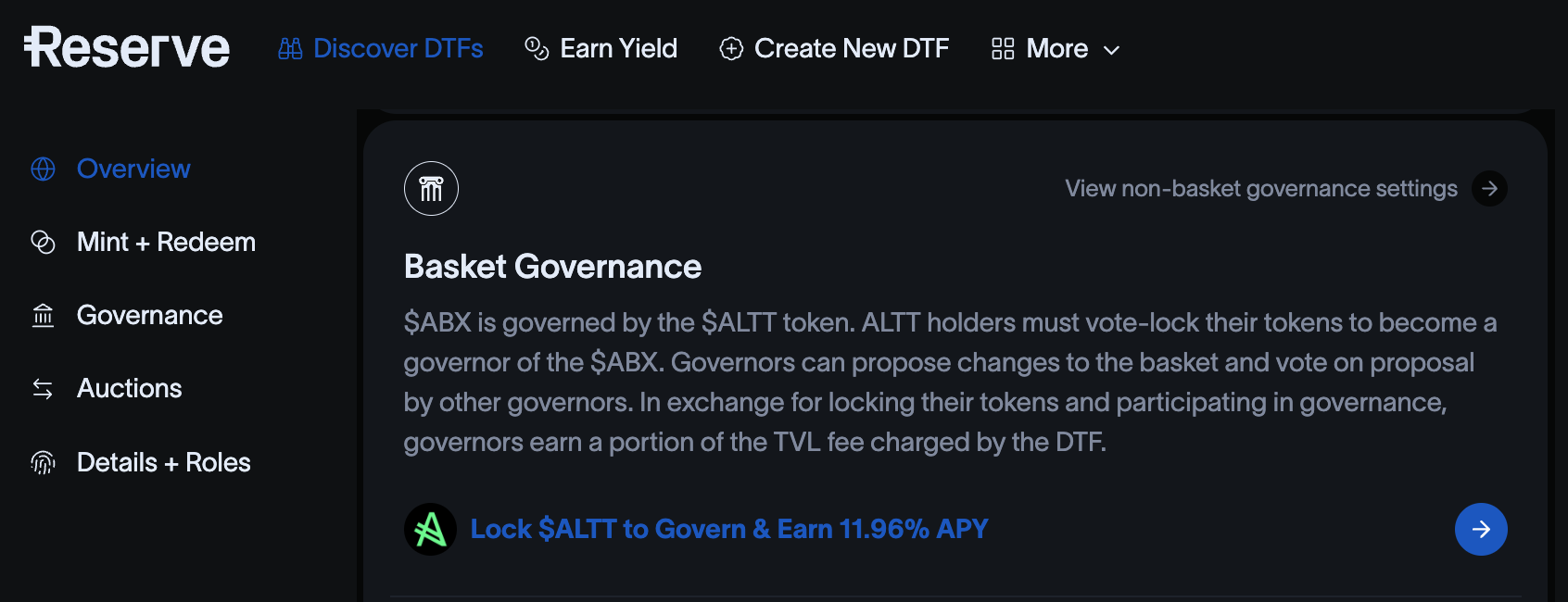1568x602 pixels.
Task: Open View non-basket governance settings link
Action: tap(1260, 189)
